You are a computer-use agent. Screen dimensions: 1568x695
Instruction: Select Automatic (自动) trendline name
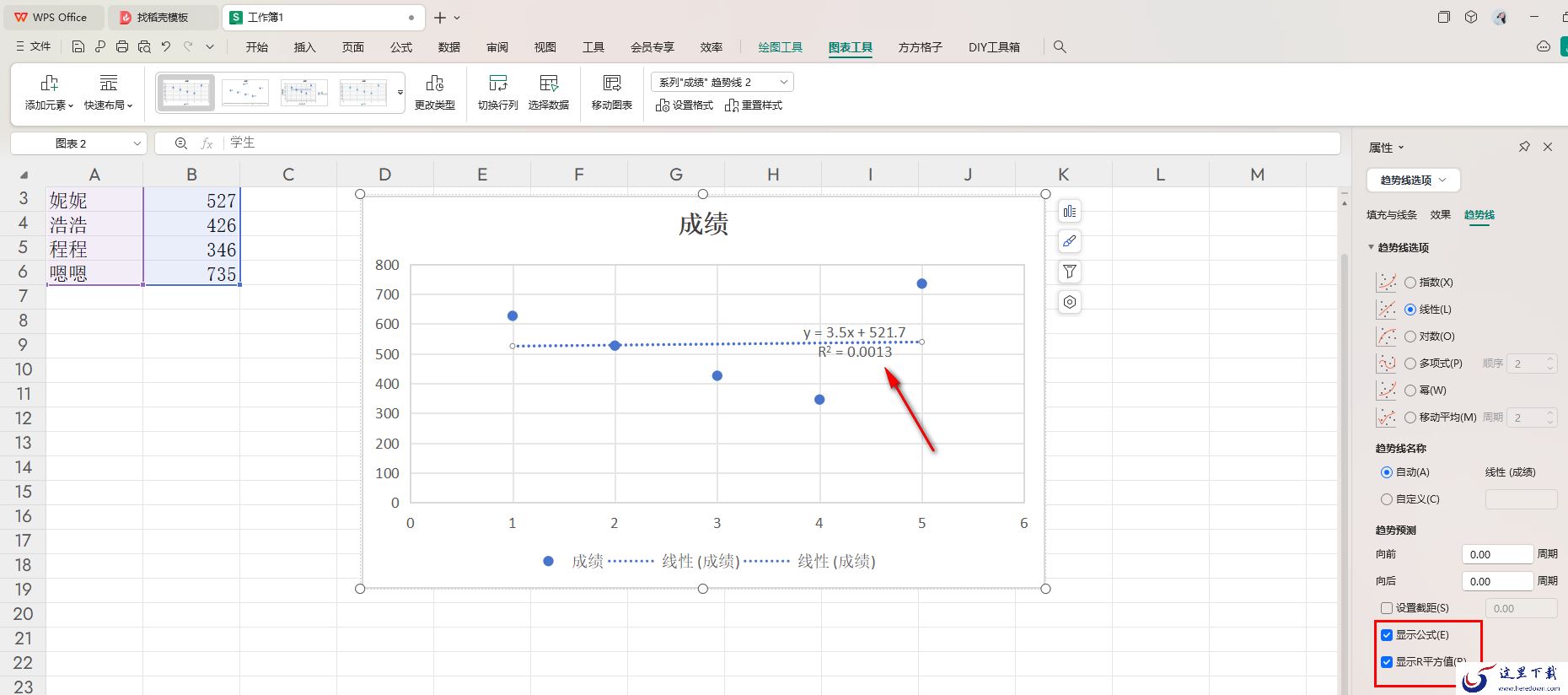(1387, 472)
